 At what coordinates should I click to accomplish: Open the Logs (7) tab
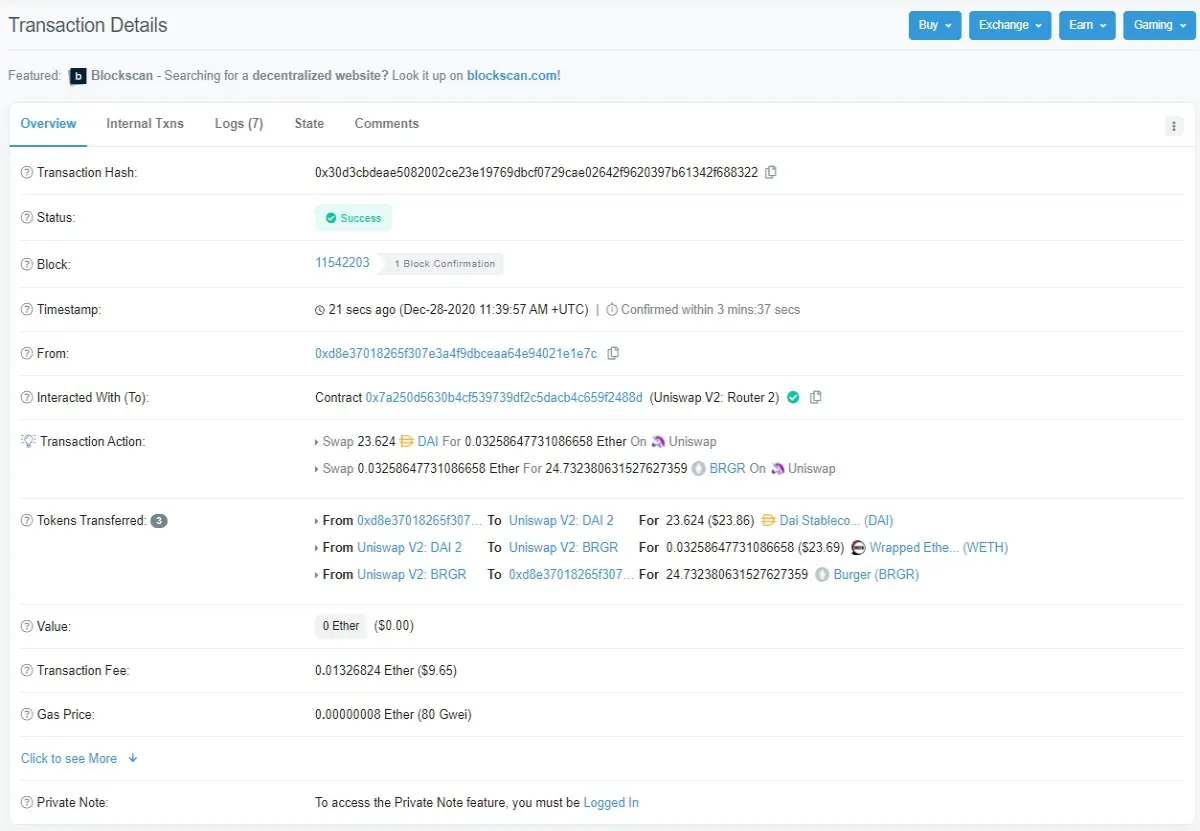coord(239,124)
